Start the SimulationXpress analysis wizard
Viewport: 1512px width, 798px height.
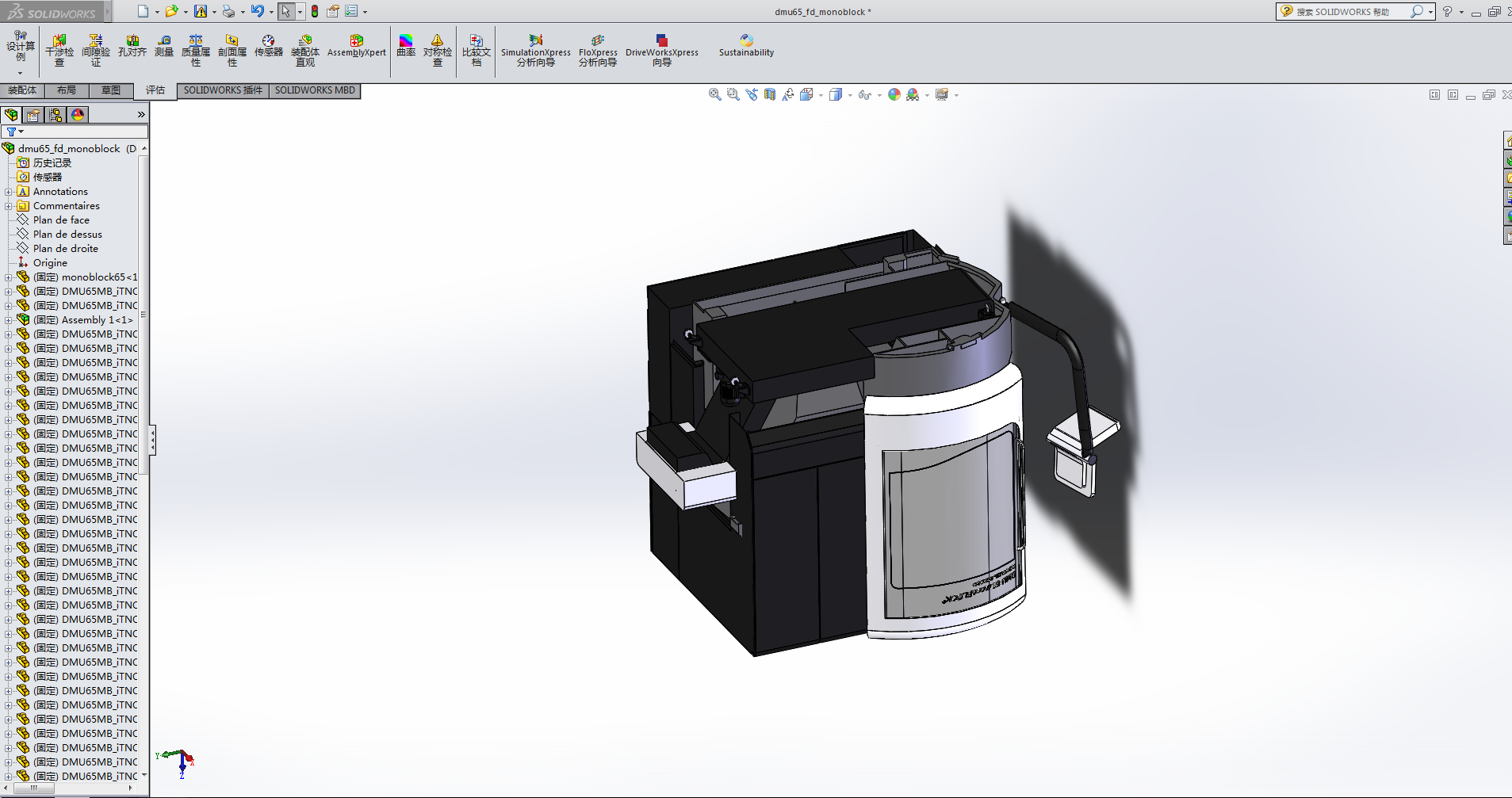(x=536, y=49)
